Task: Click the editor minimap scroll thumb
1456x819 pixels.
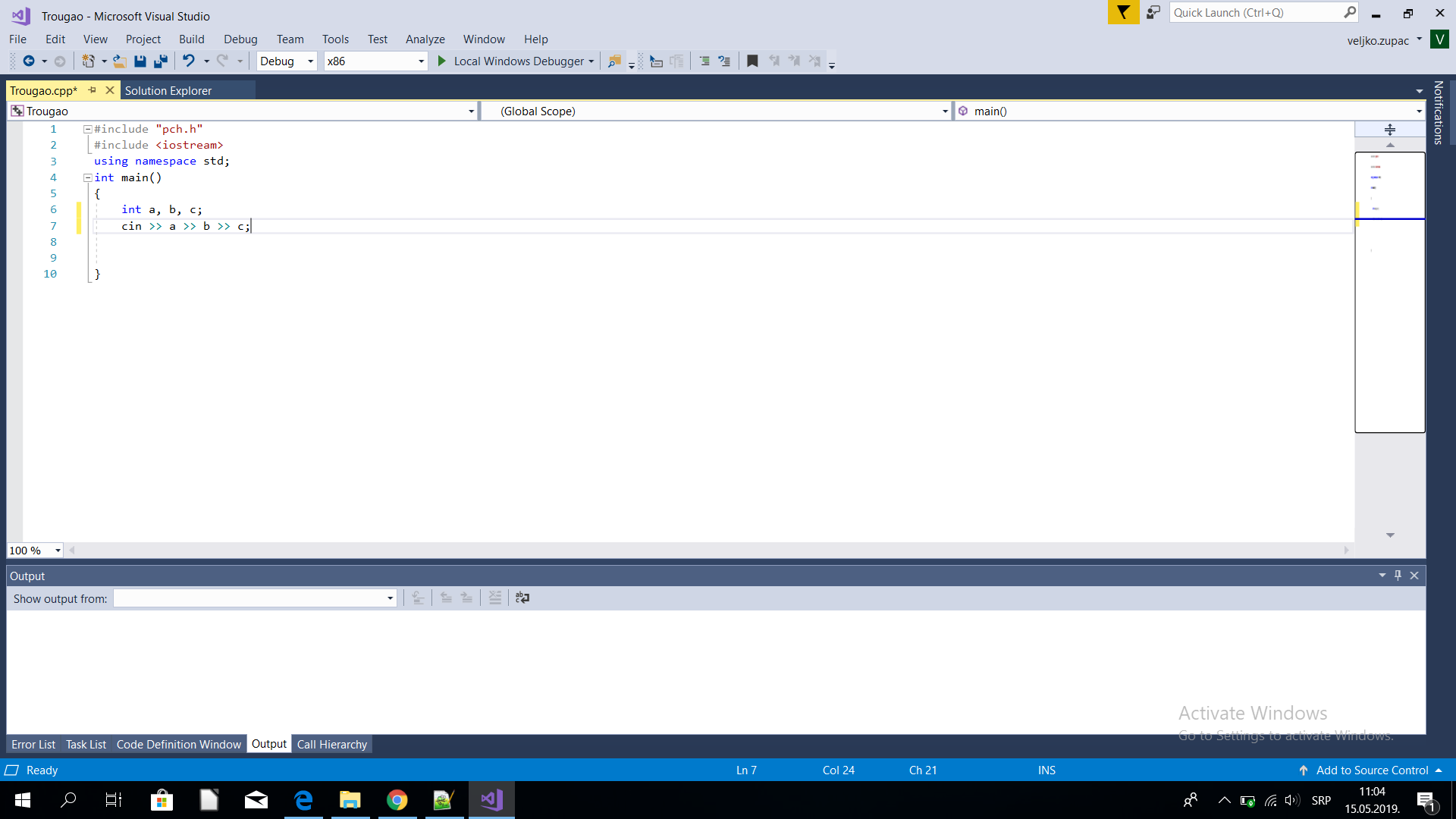Action: [1390, 292]
